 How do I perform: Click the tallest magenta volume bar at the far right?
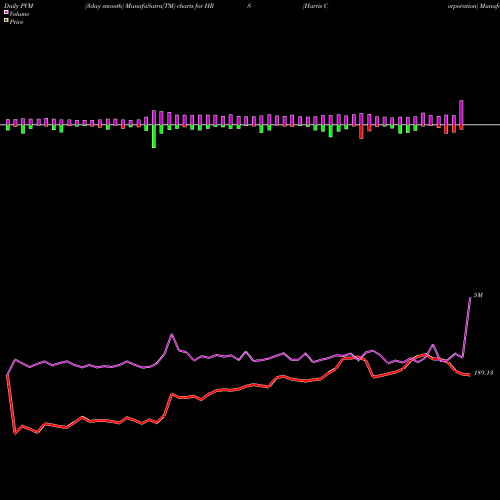tap(461, 112)
